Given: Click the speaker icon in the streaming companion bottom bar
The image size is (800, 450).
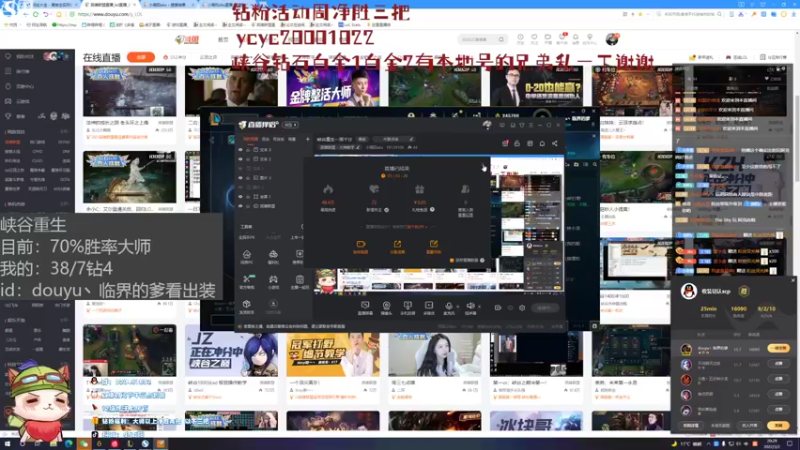Looking at the screenshot, I should pos(470,307).
